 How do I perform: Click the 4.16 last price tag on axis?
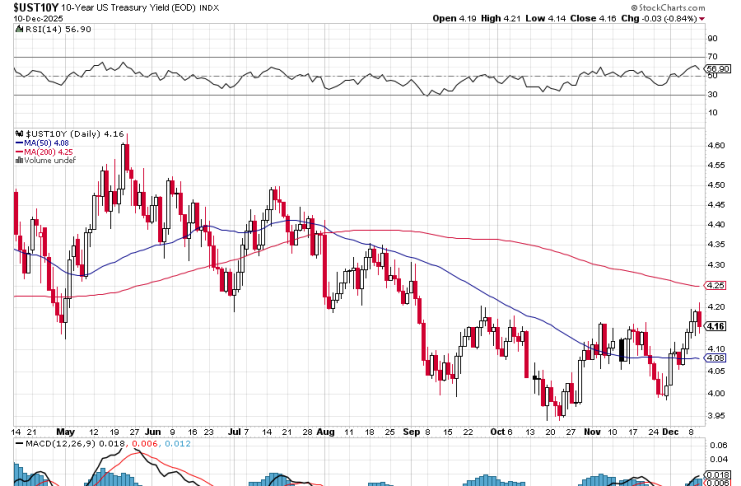(716, 326)
